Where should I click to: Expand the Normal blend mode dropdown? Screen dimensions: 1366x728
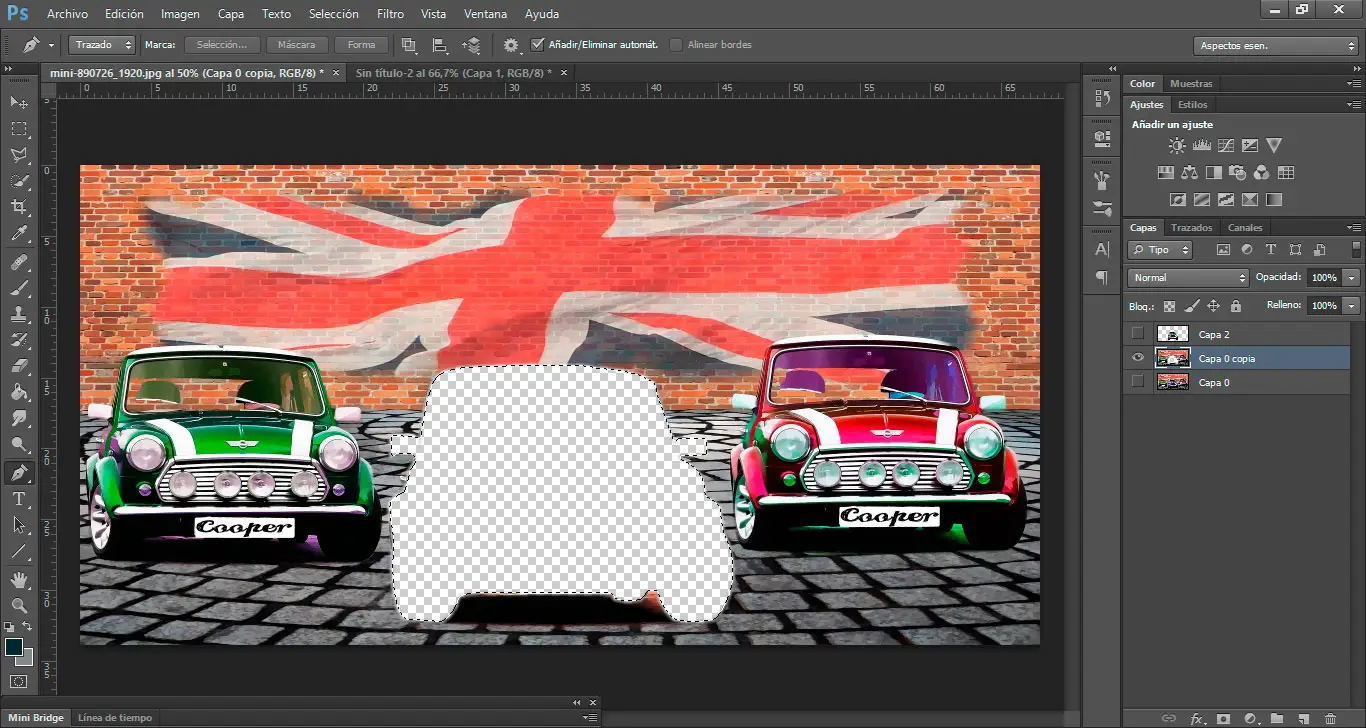tap(1188, 278)
